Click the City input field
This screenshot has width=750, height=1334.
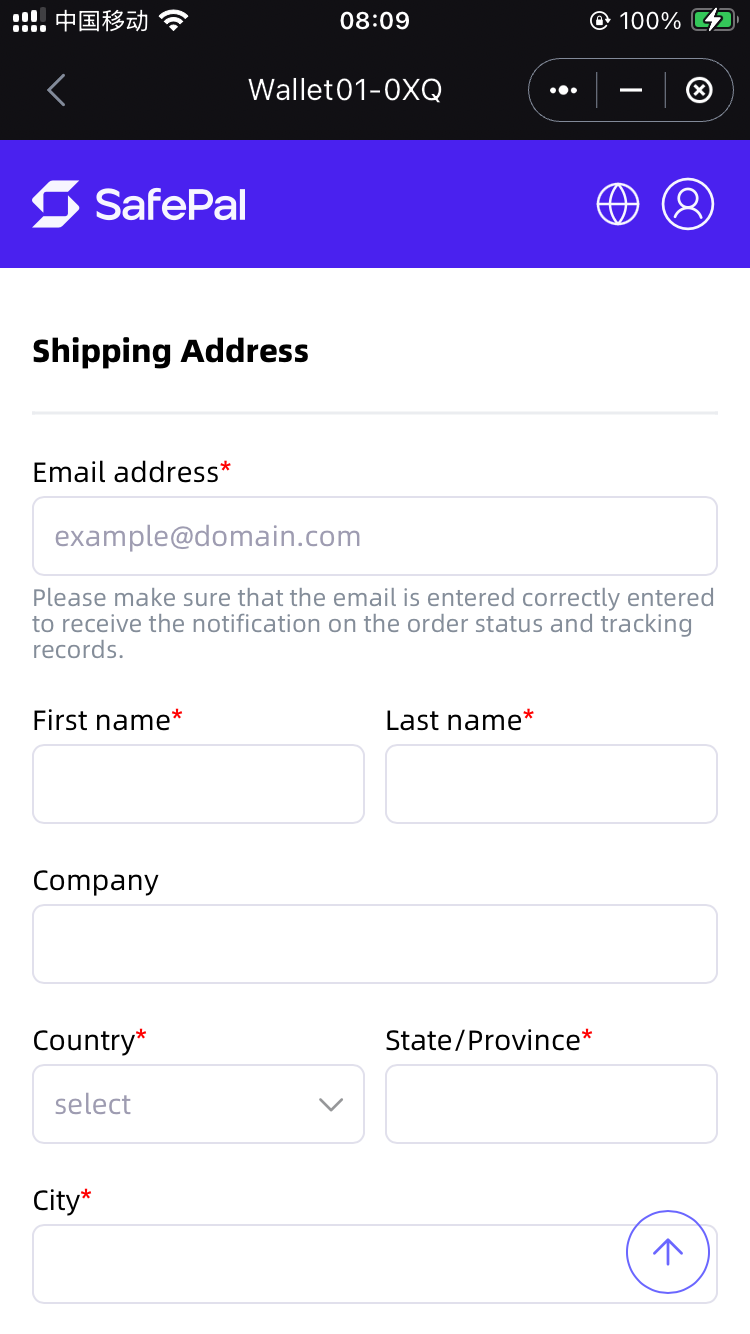pyautogui.click(x=375, y=1264)
